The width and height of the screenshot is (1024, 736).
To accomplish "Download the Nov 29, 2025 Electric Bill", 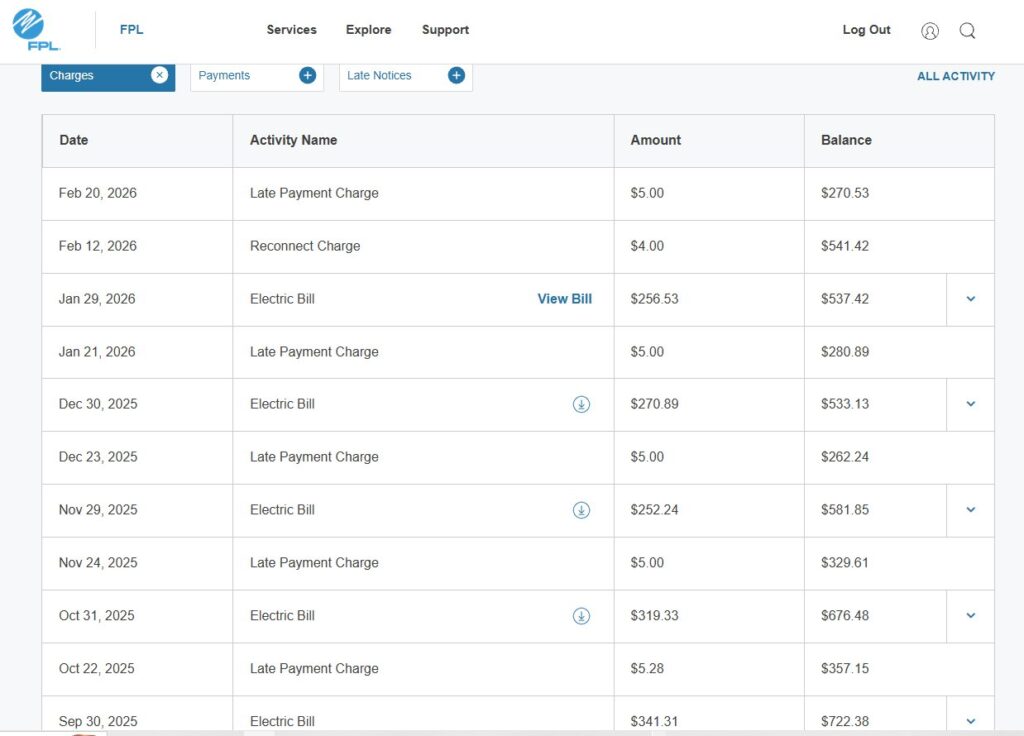I will coord(581,510).
